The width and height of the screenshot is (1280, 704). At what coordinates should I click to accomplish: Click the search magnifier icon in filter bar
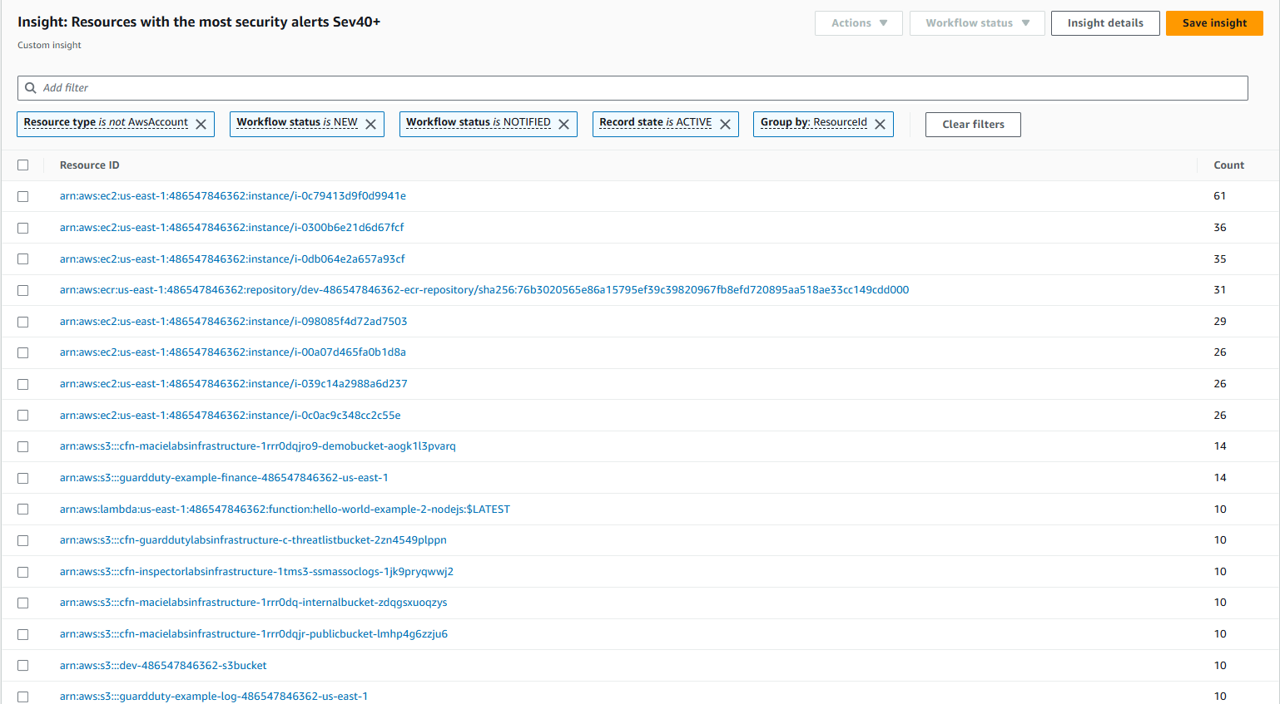tap(31, 88)
